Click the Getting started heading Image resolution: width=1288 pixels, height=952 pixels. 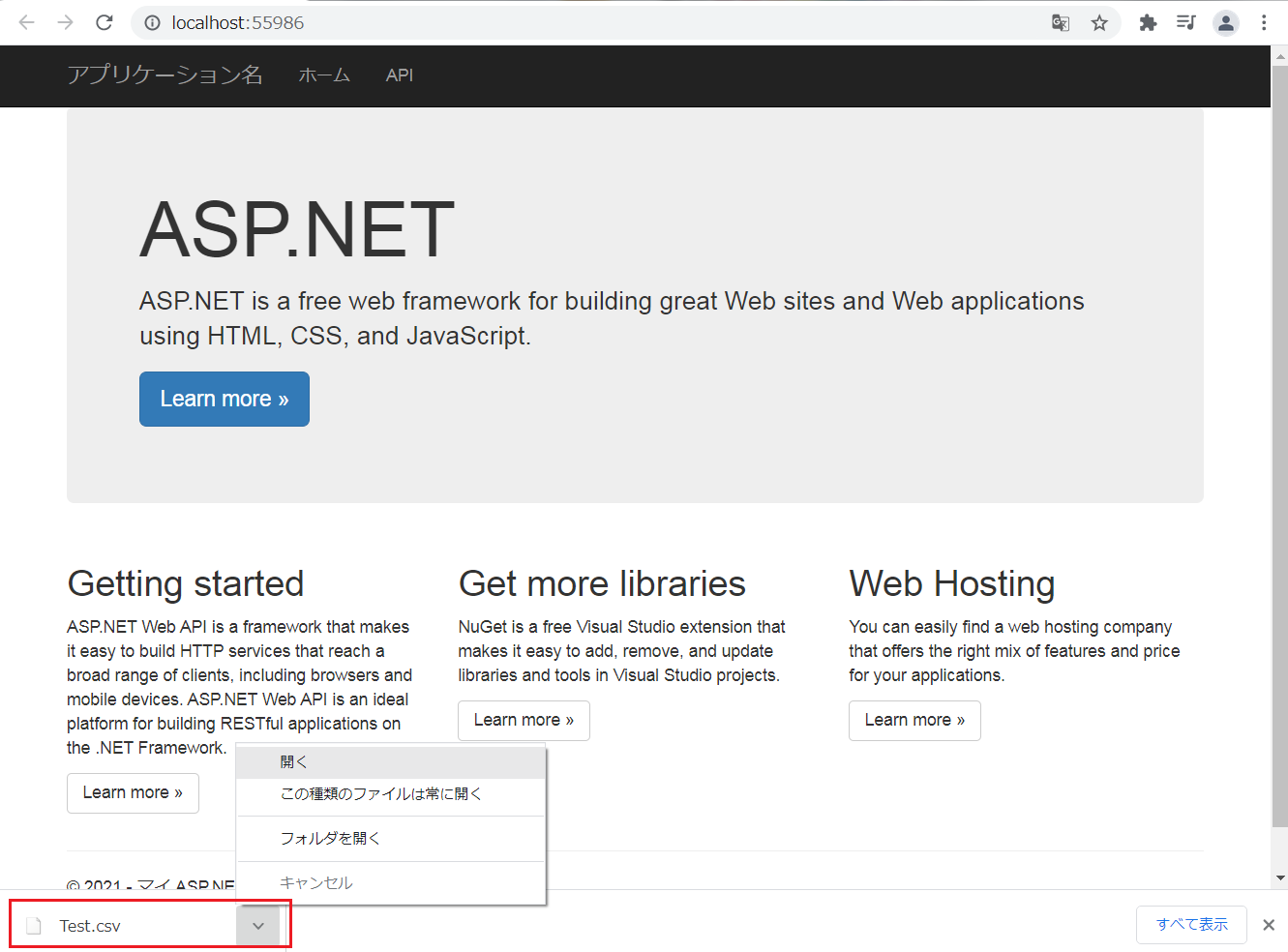pos(186,583)
